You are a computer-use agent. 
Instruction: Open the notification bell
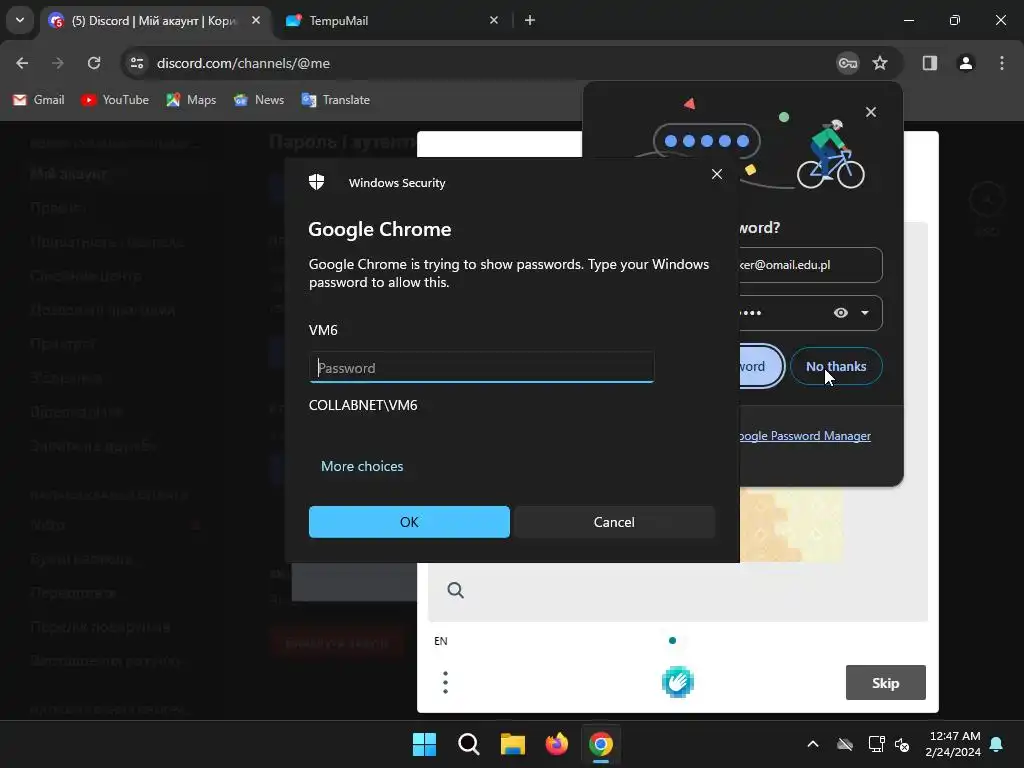pyautogui.click(x=997, y=744)
